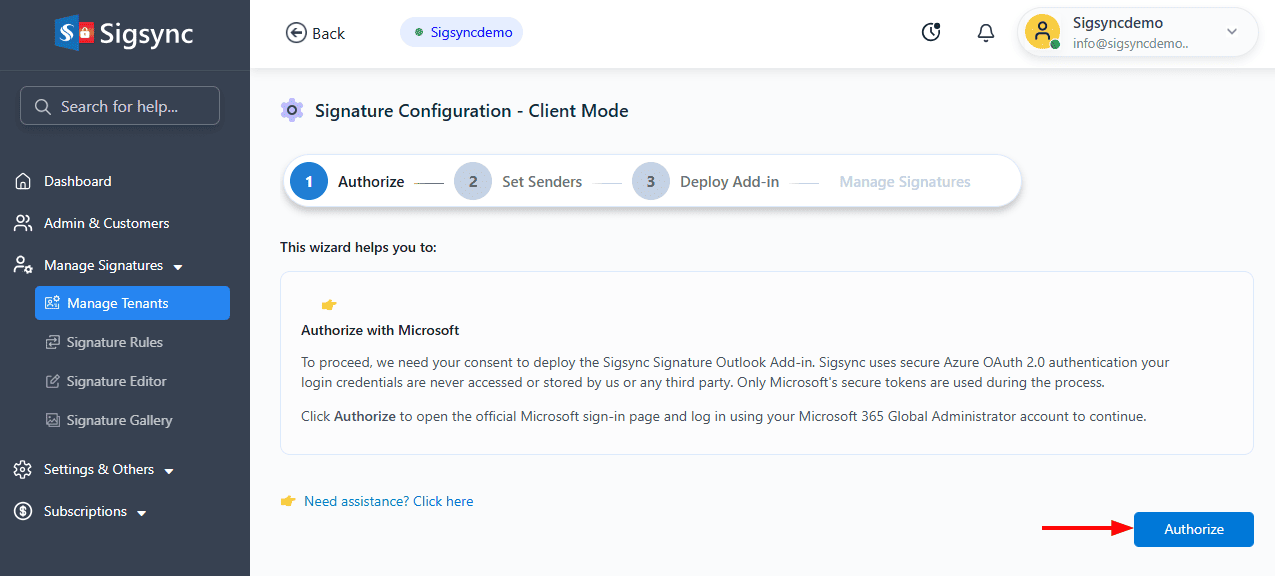Expand the Sigsyncdemo account dropdown
Image resolution: width=1275 pixels, height=576 pixels.
coord(1231,32)
